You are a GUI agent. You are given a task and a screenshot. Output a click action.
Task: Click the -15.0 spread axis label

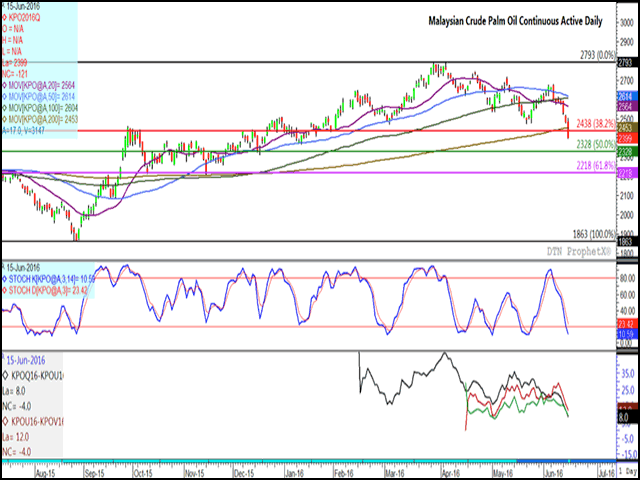[x=627, y=454]
